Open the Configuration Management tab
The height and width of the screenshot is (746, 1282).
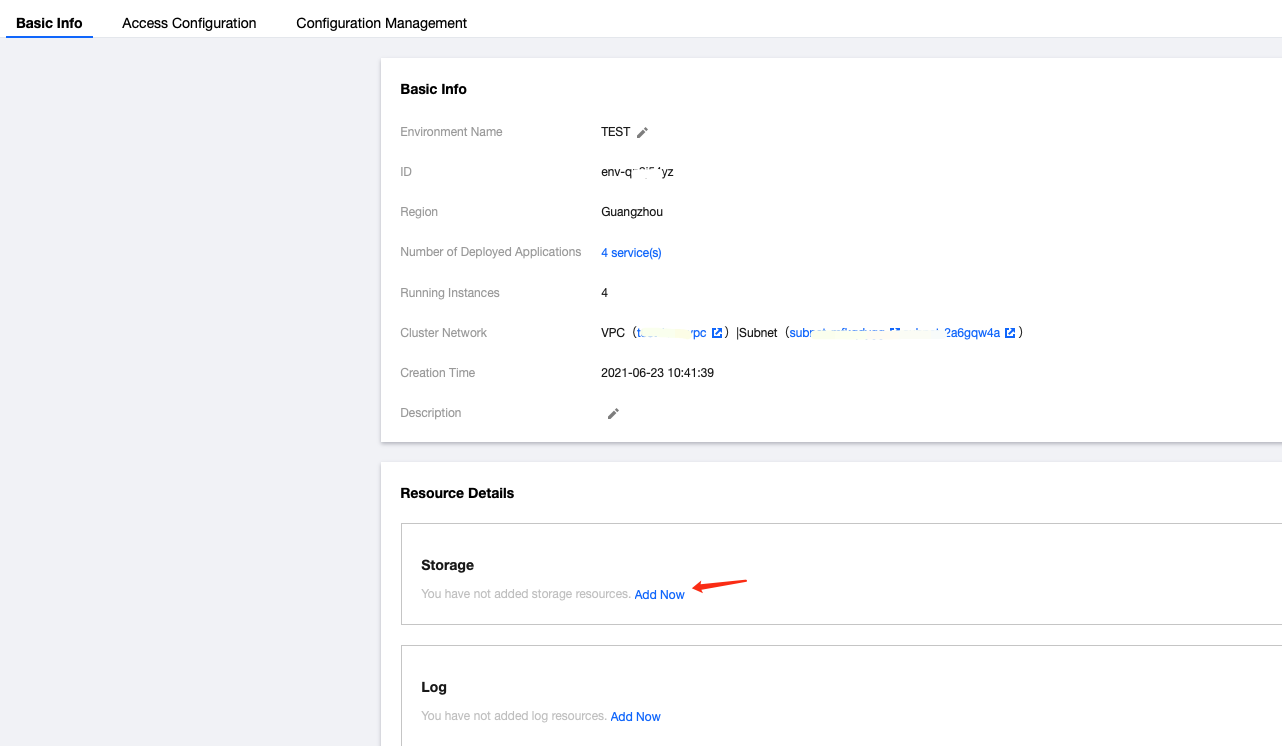pos(381,23)
